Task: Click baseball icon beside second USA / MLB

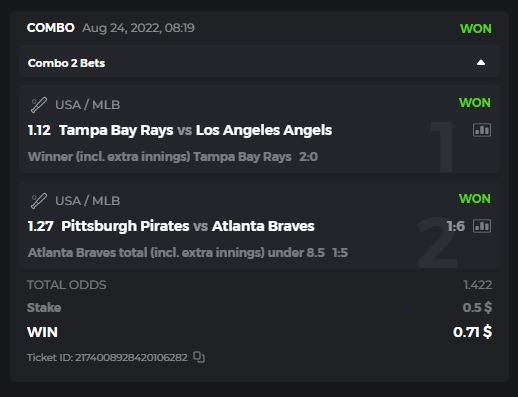Action: tap(39, 201)
